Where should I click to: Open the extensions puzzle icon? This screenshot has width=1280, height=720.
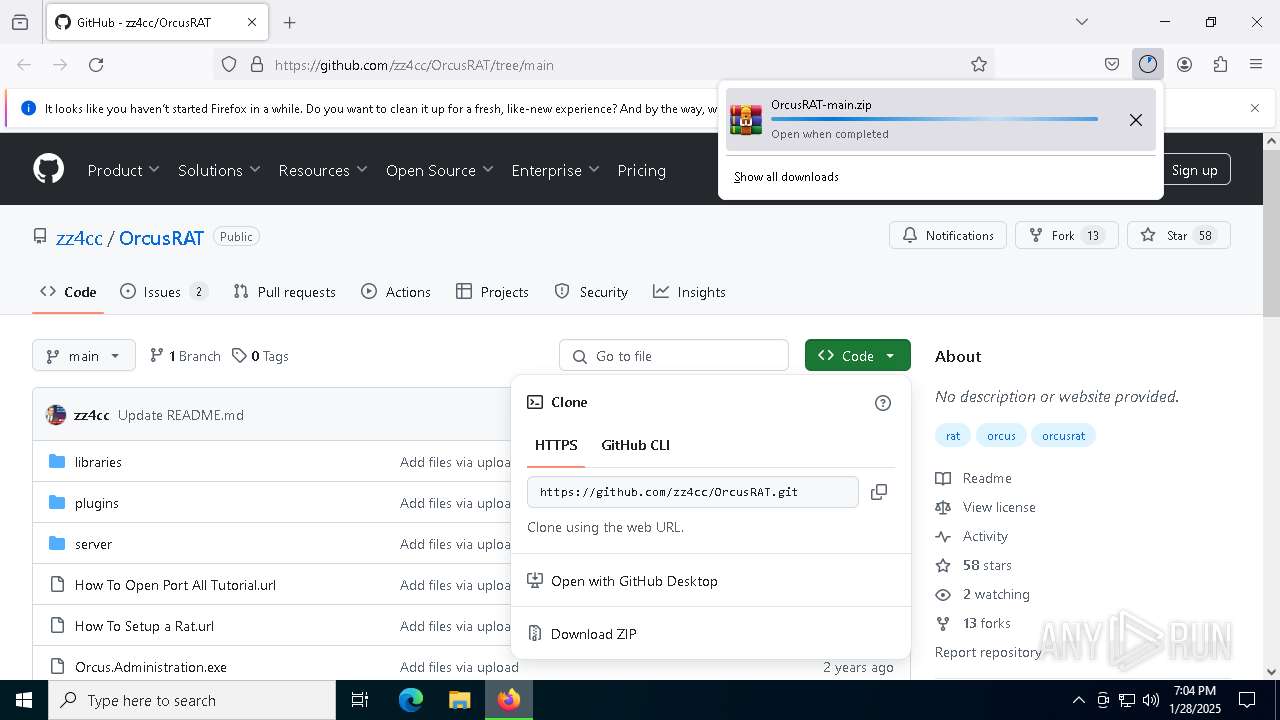1220,65
